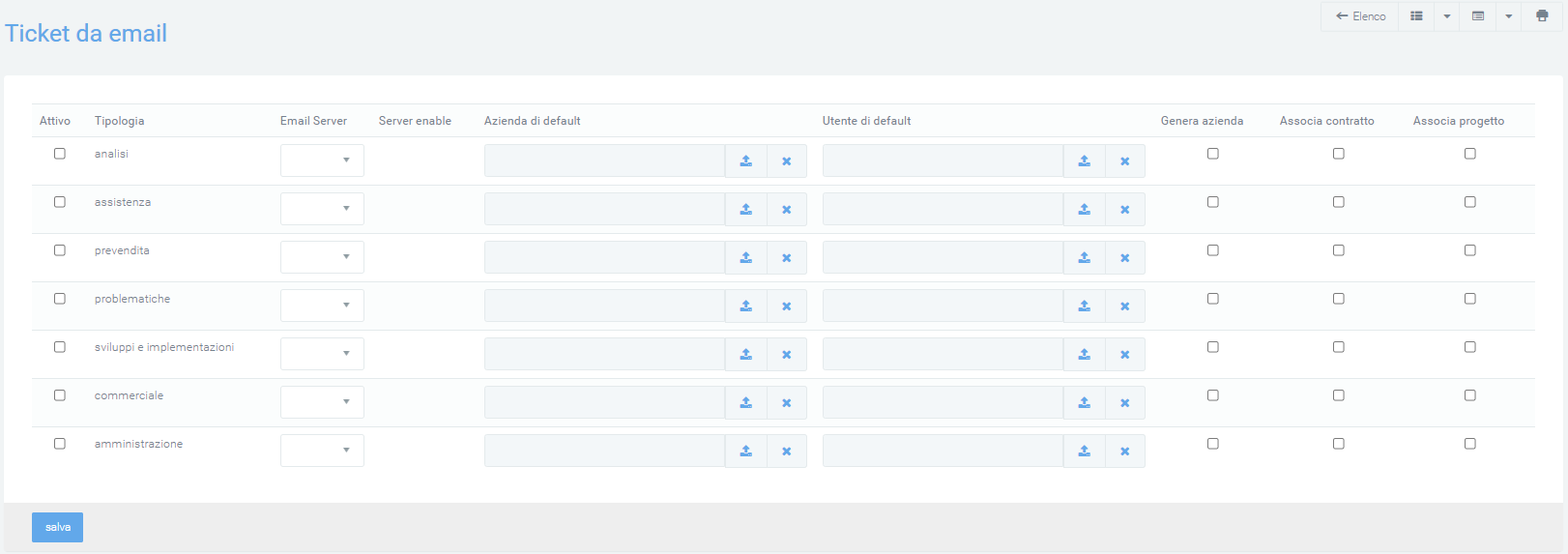
Task: Check Associa progetto for sviluppi e implementazioni
Action: pos(1470,347)
